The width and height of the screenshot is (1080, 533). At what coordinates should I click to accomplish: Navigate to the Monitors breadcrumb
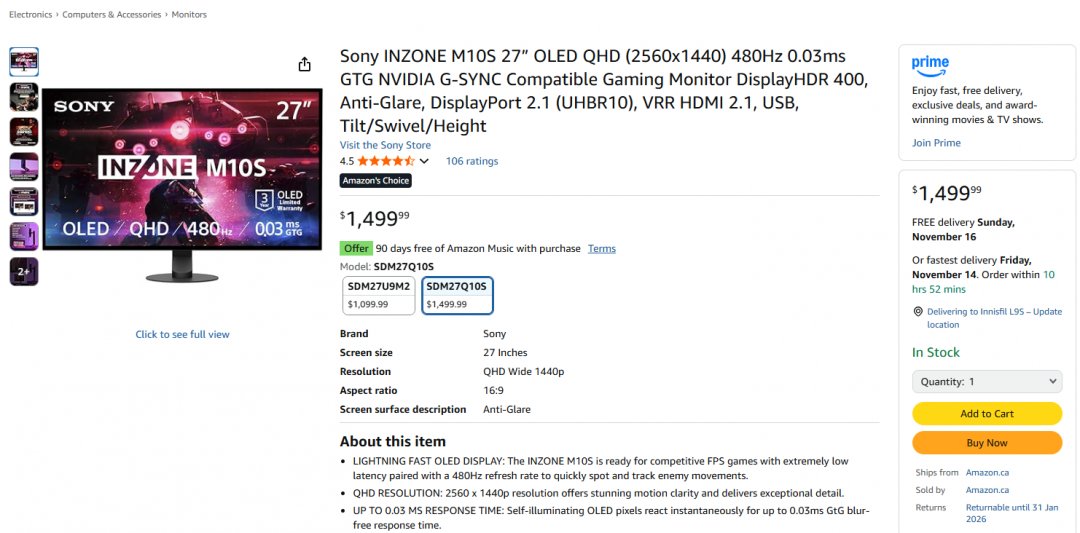[189, 15]
